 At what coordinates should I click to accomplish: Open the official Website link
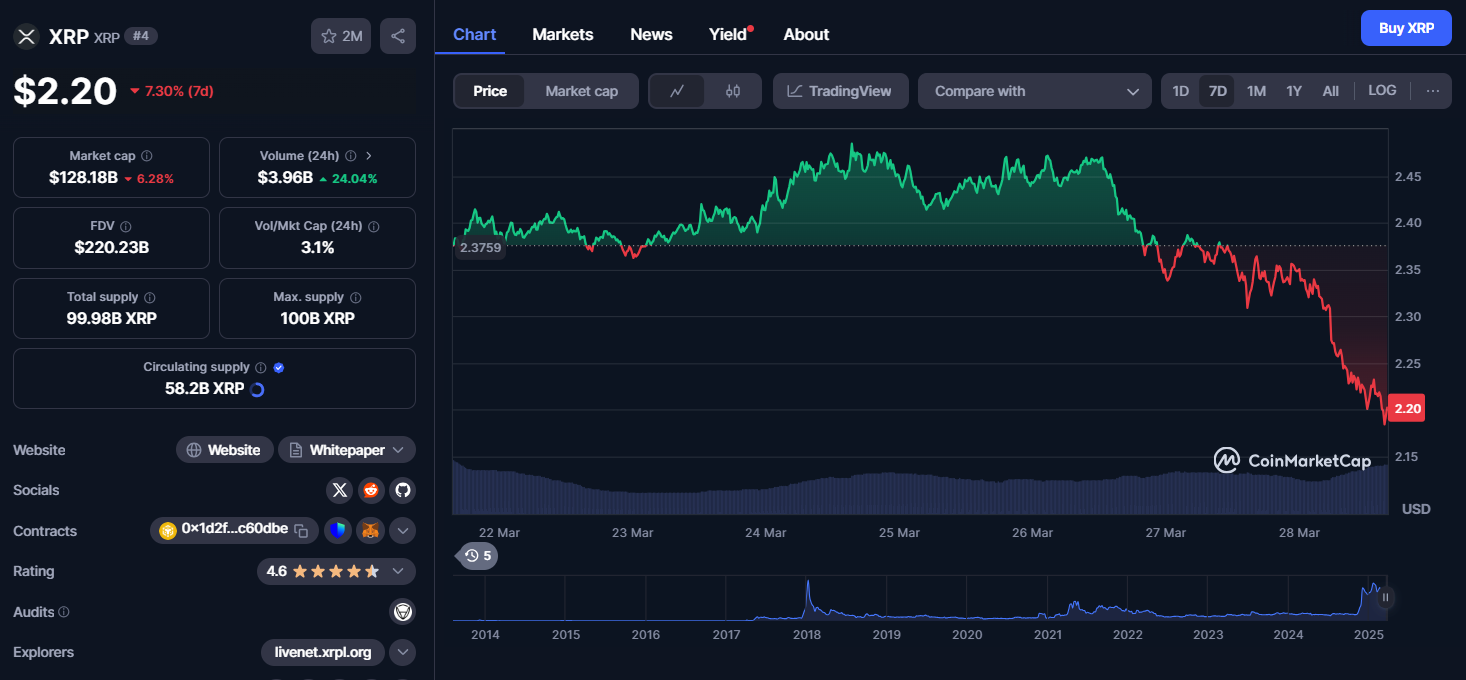pyautogui.click(x=224, y=450)
